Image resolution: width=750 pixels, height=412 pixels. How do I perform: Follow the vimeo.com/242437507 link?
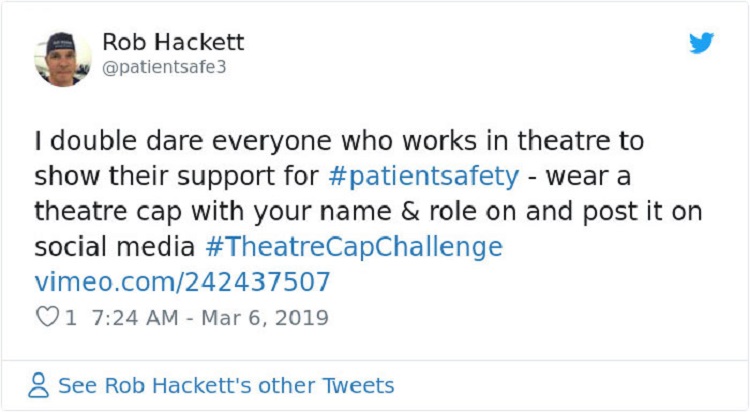point(182,282)
